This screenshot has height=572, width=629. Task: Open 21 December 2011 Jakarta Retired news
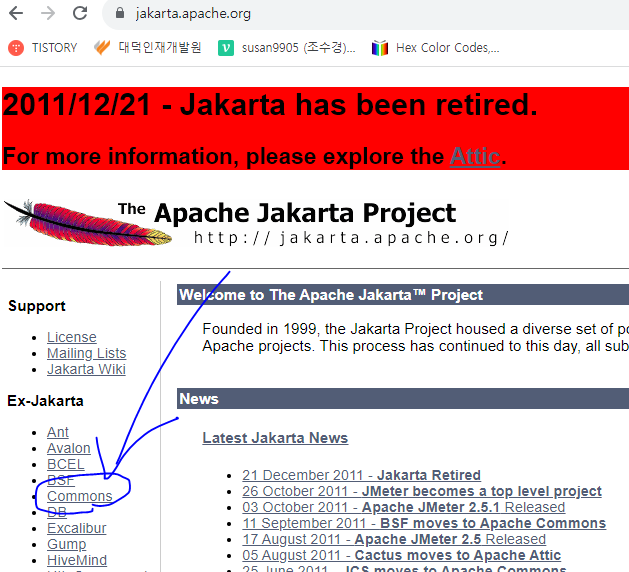pos(361,475)
